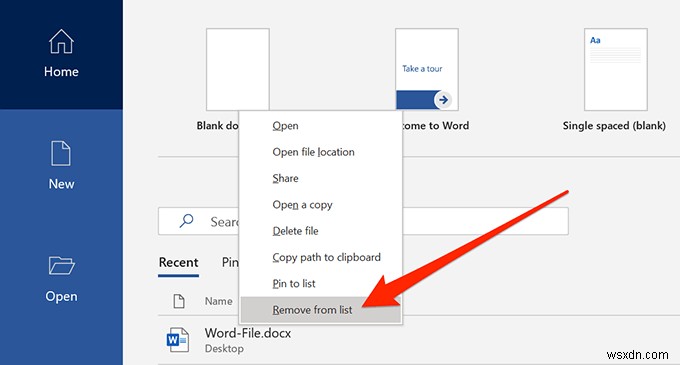Screen dimensions: 680x365
Task: Choose Open a copy menu entry
Action: pyautogui.click(x=320, y=205)
